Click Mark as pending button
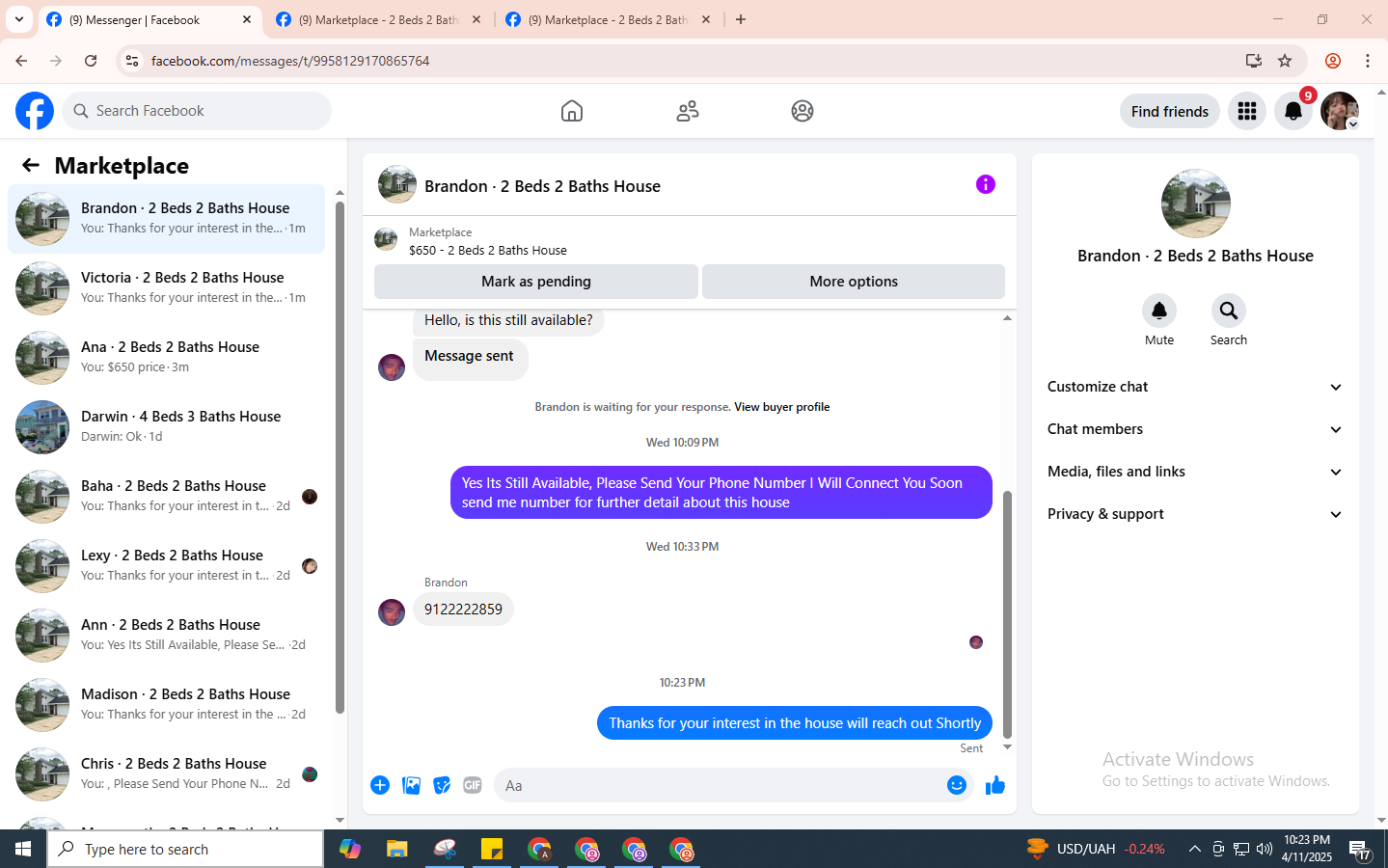Viewport: 1388px width, 868px height. pos(536,282)
